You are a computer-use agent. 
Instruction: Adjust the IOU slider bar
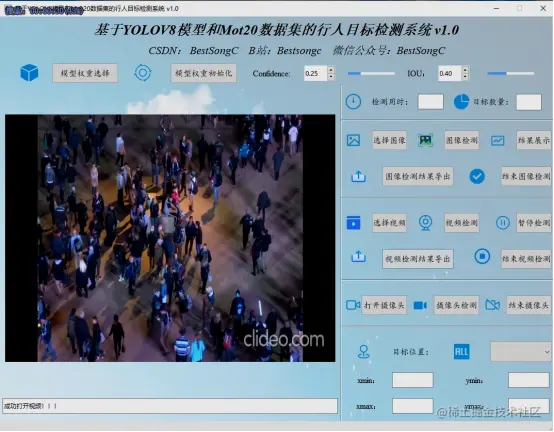click(x=511, y=73)
